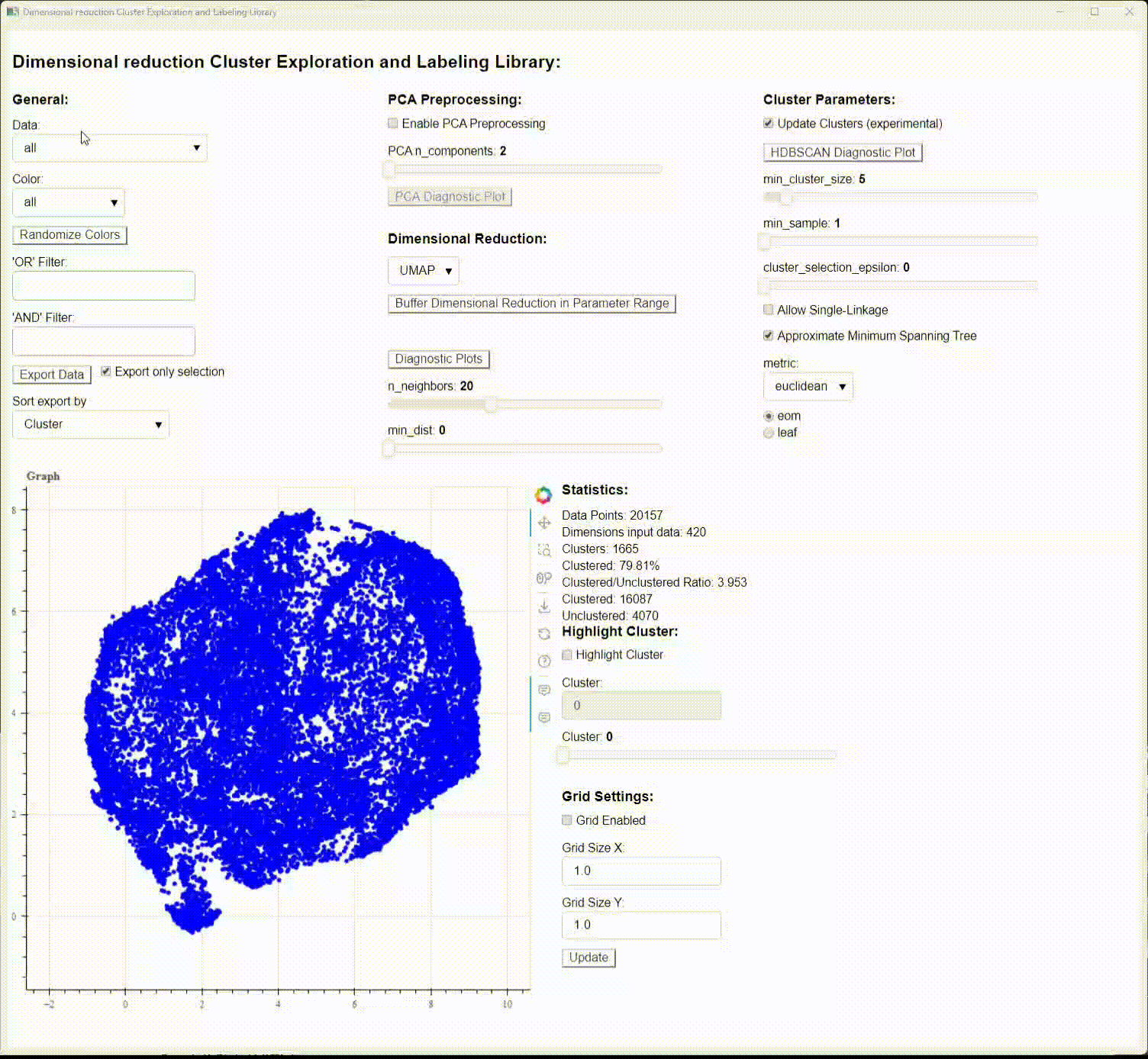The height and width of the screenshot is (1059, 1148).
Task: Open the Sort export by dropdown
Action: point(91,424)
